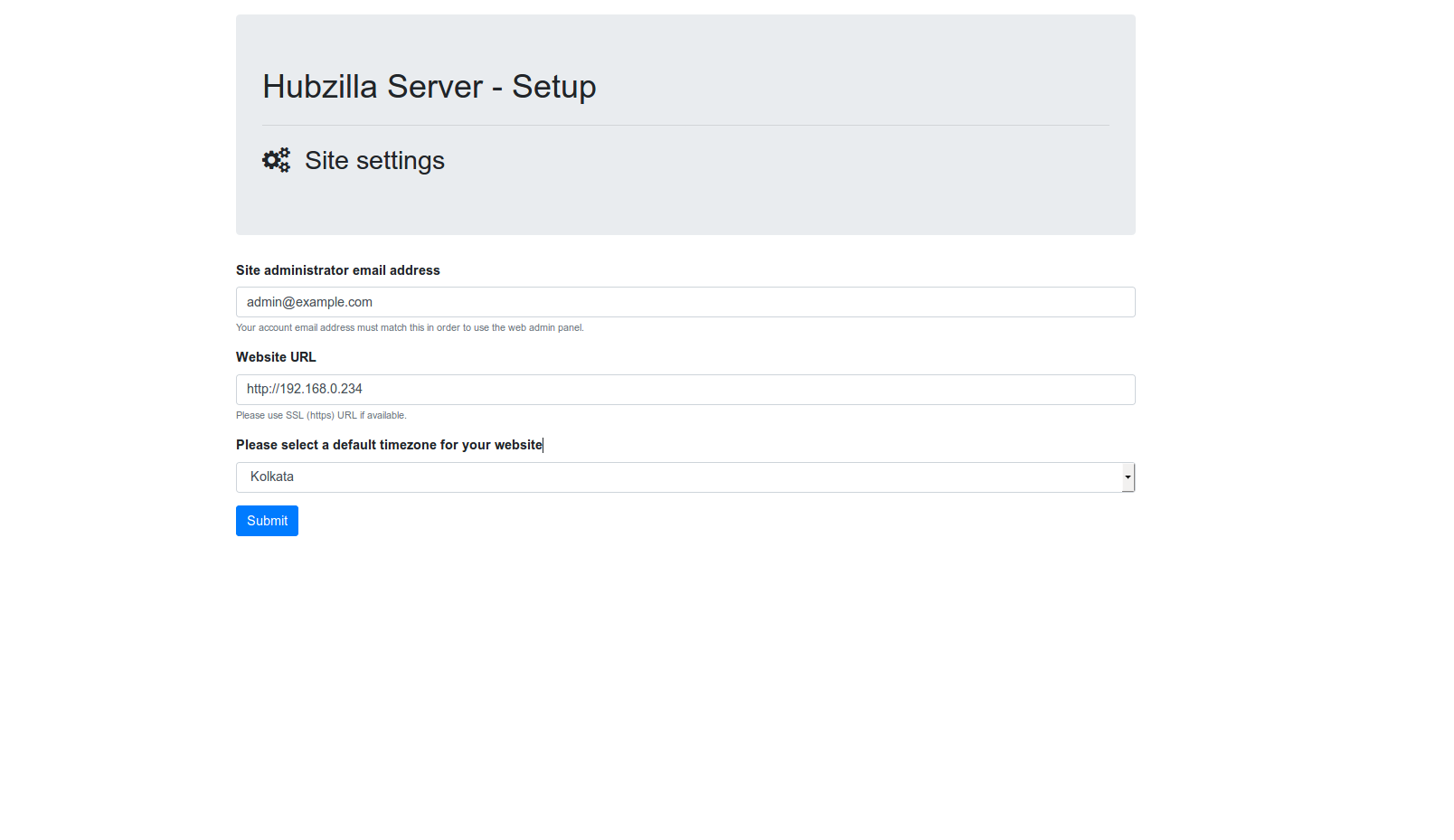Click the Site settings gears icon
The image size is (1454, 840).
(277, 160)
